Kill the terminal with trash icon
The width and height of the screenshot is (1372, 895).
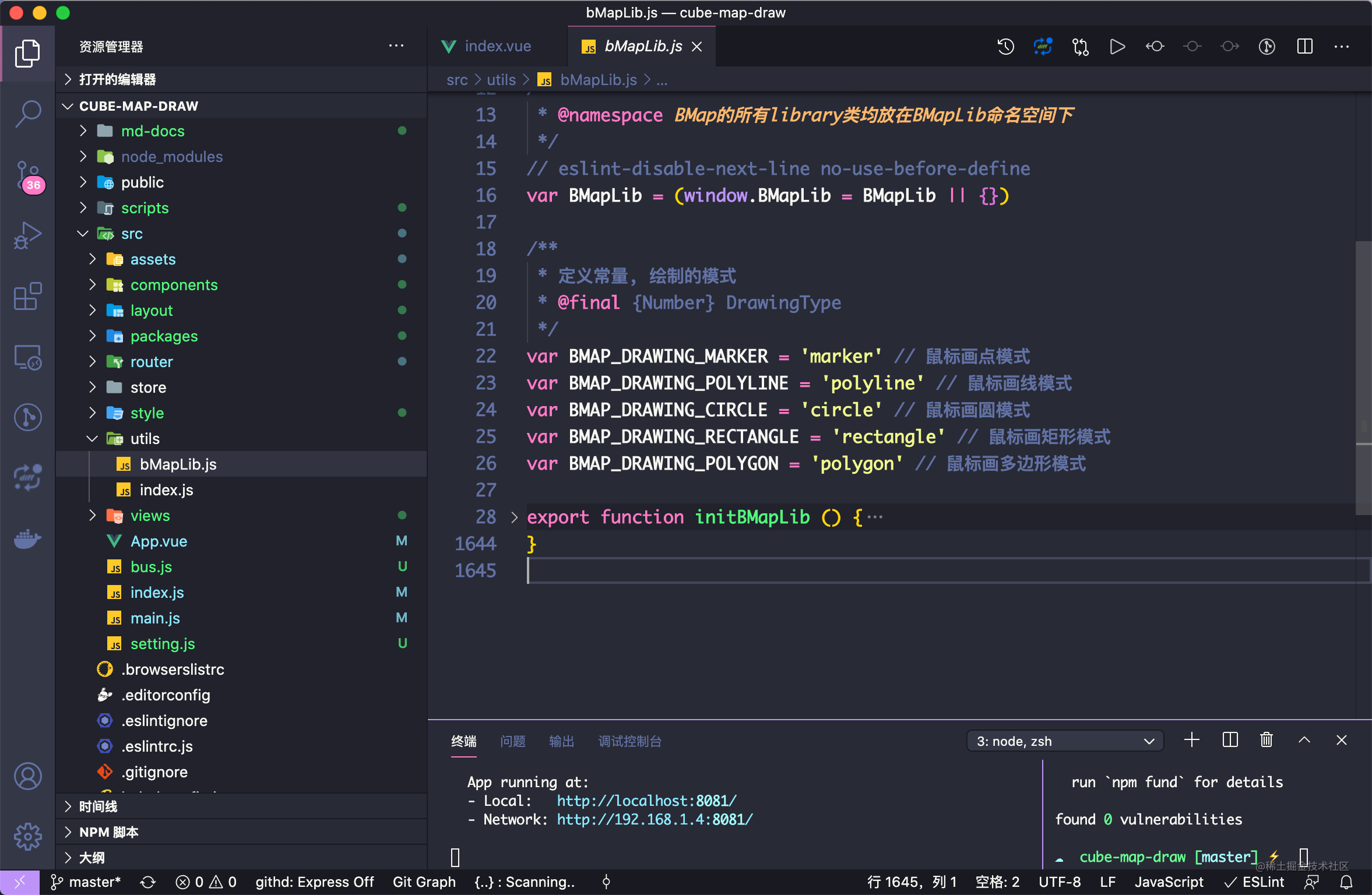(1266, 741)
